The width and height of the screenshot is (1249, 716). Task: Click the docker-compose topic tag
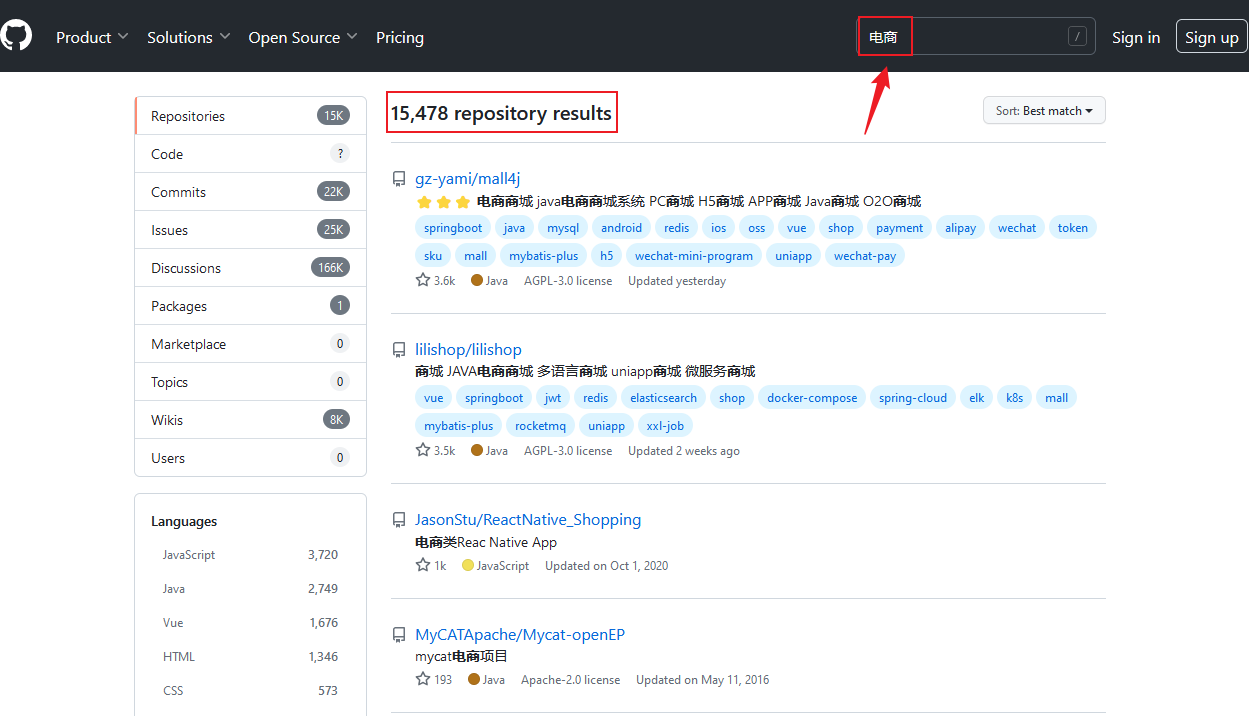pos(812,398)
